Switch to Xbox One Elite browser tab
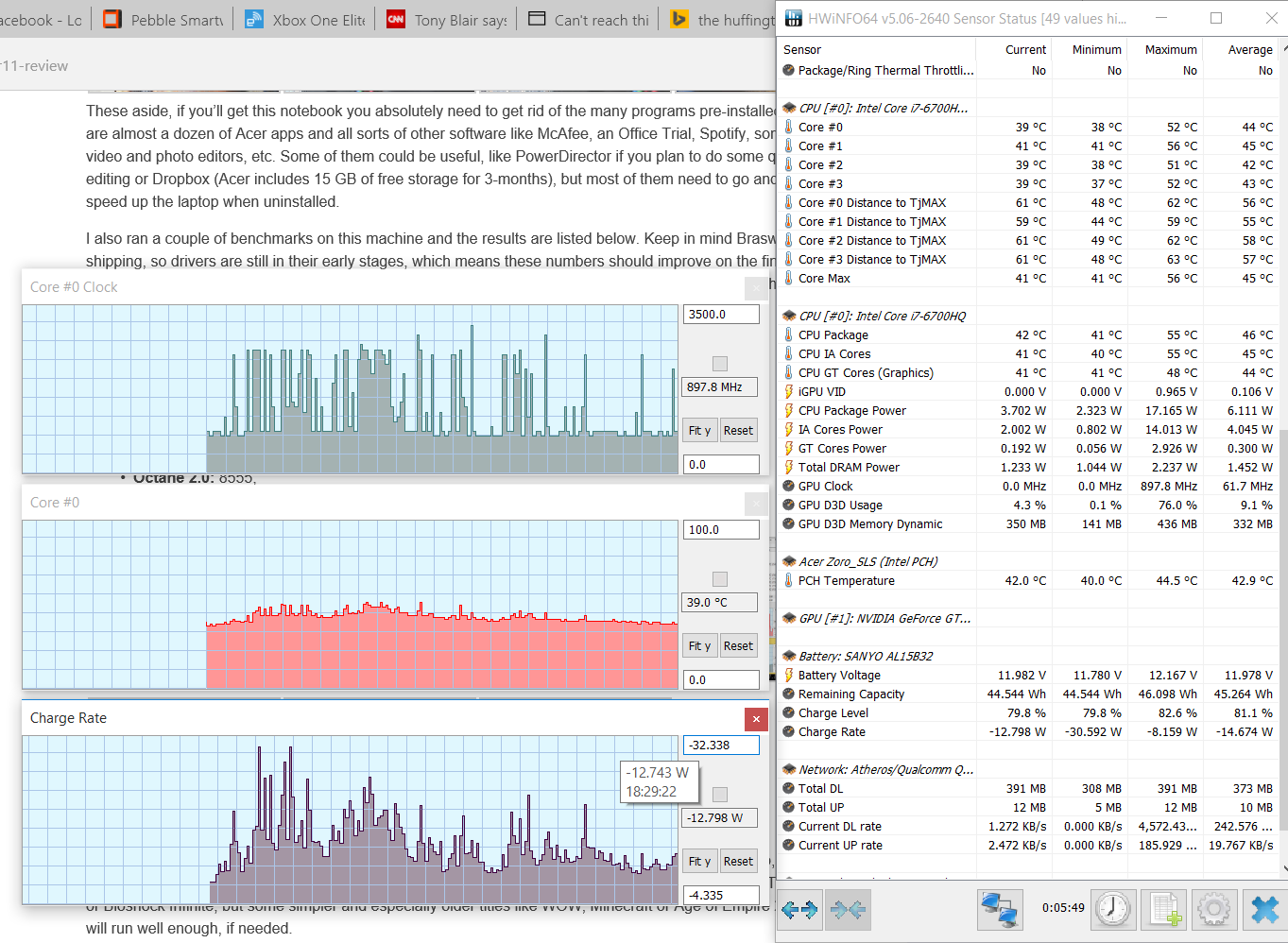The width and height of the screenshot is (1288, 943). [305, 19]
